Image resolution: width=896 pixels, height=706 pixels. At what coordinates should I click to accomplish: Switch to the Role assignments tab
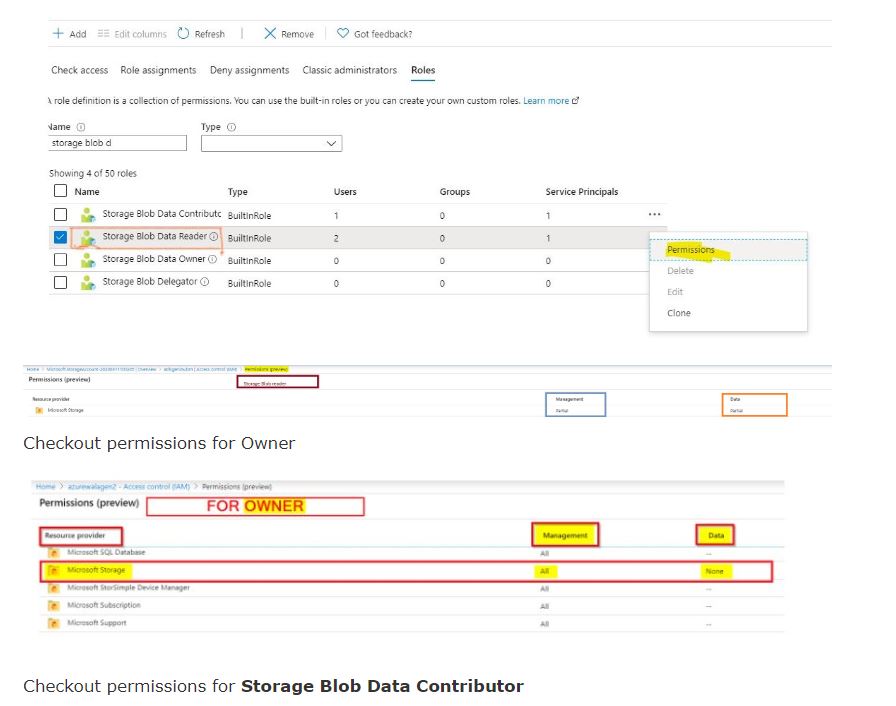click(158, 70)
